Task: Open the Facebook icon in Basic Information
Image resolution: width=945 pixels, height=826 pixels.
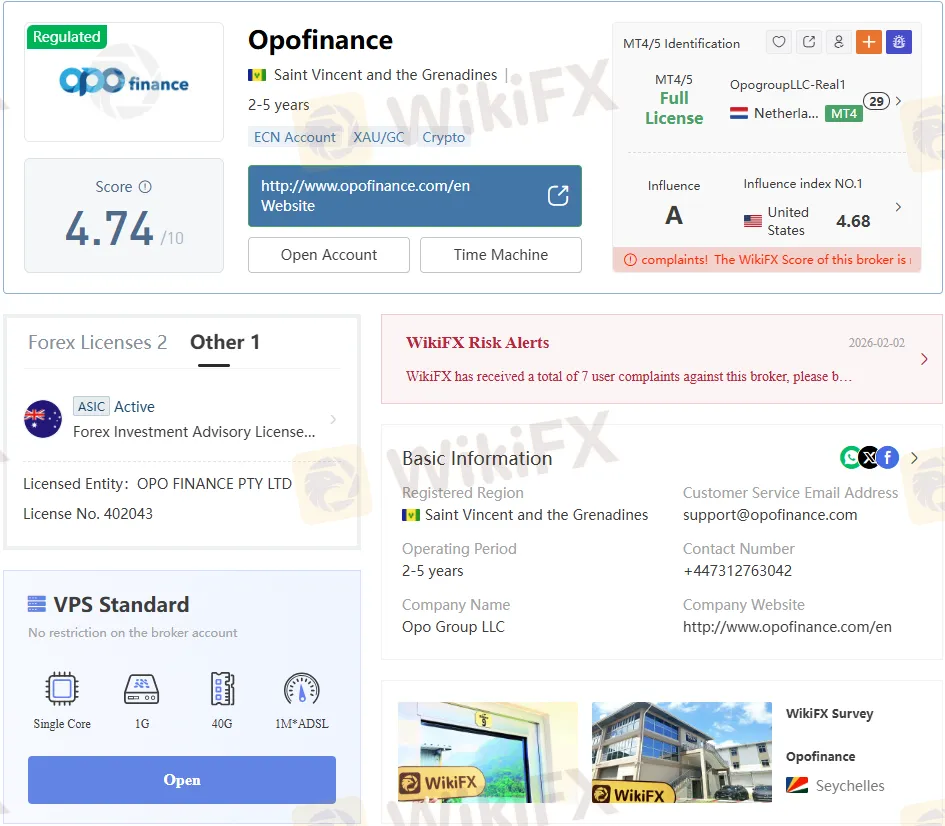Action: [x=887, y=457]
